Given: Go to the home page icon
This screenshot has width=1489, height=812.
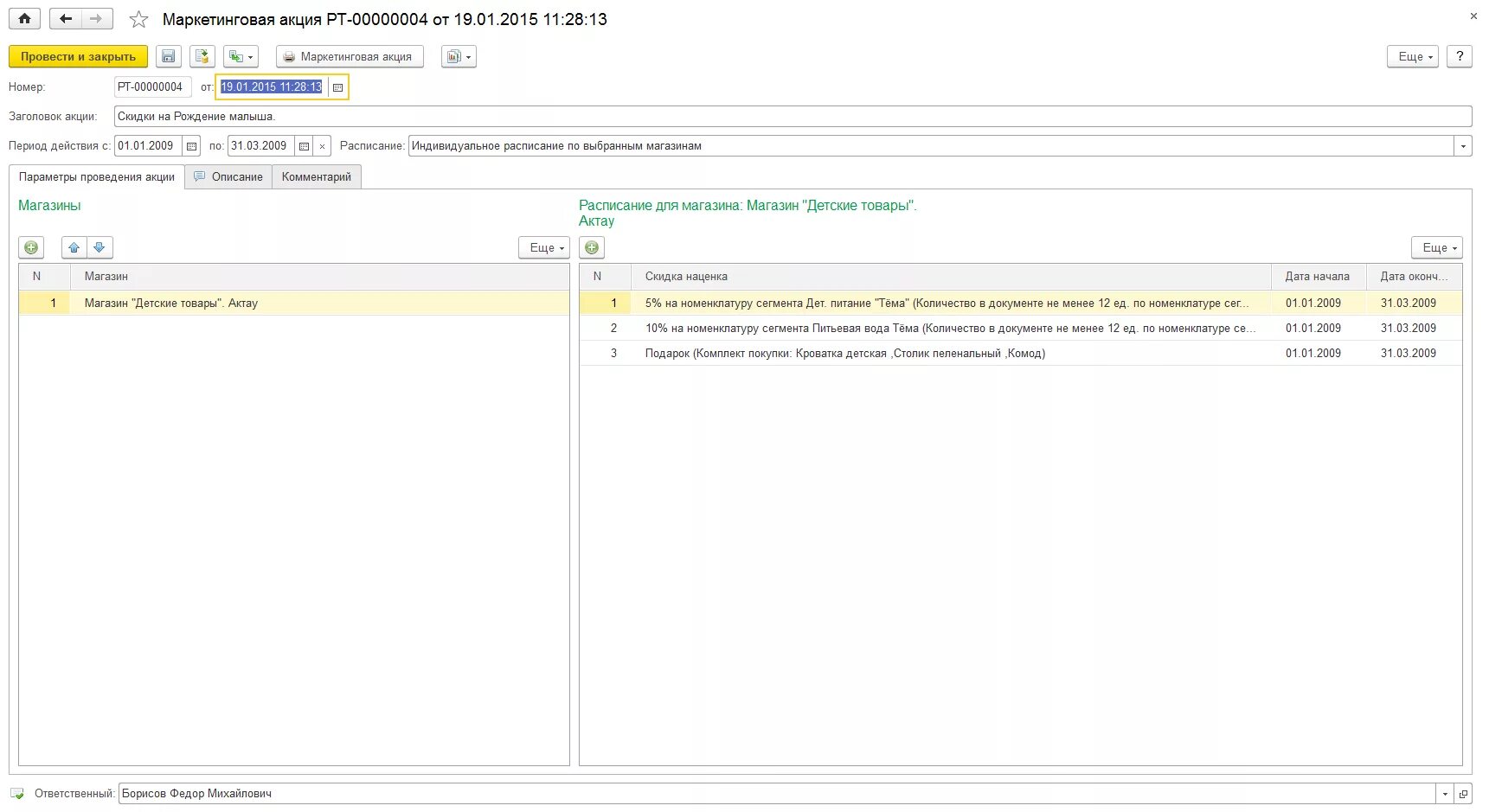Looking at the screenshot, I should 25,18.
